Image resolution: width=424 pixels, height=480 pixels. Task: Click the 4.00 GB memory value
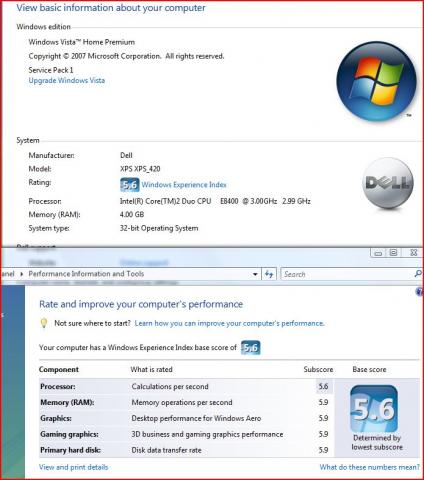tap(132, 215)
